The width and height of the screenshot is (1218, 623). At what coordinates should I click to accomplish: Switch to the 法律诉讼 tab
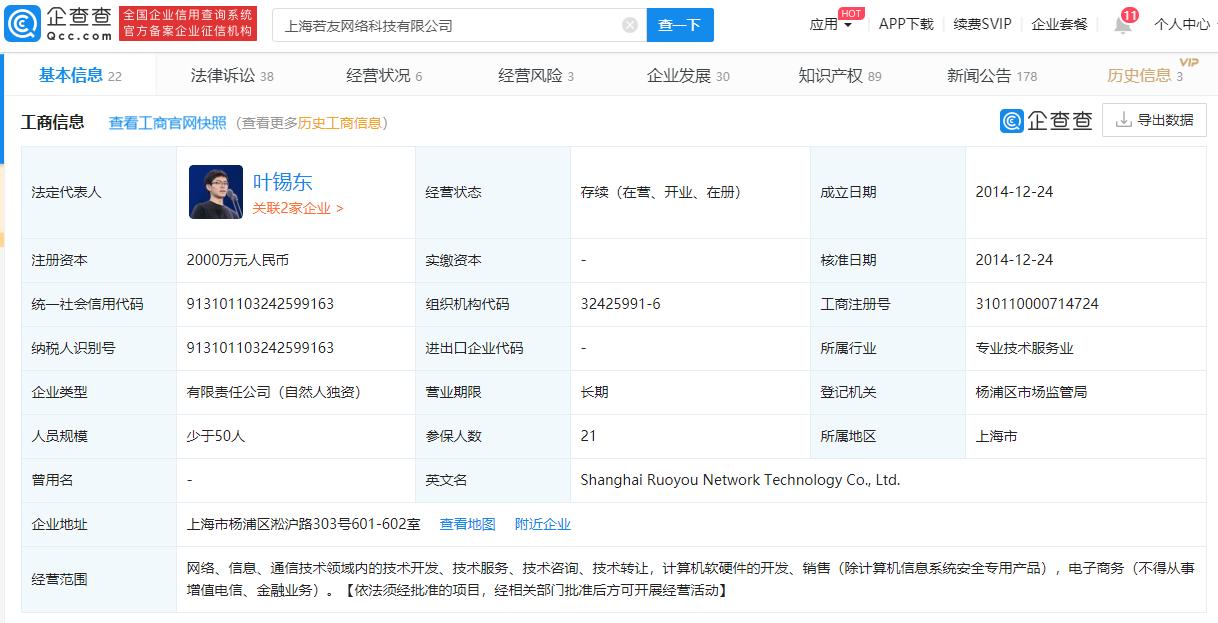pyautogui.click(x=230, y=74)
